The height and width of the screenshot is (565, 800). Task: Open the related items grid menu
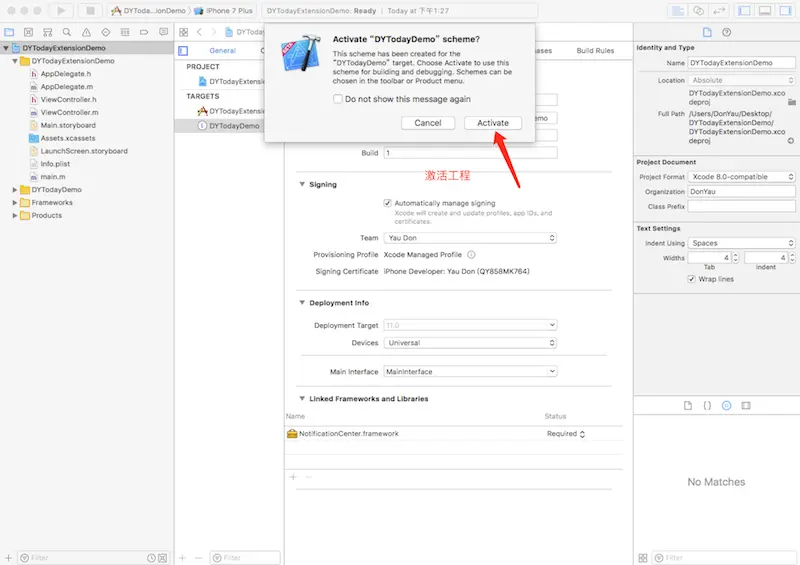click(184, 32)
